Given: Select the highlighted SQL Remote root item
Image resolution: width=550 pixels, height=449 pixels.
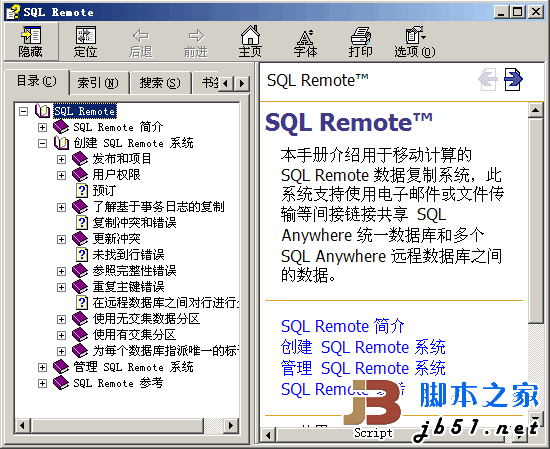Looking at the screenshot, I should [85, 112].
